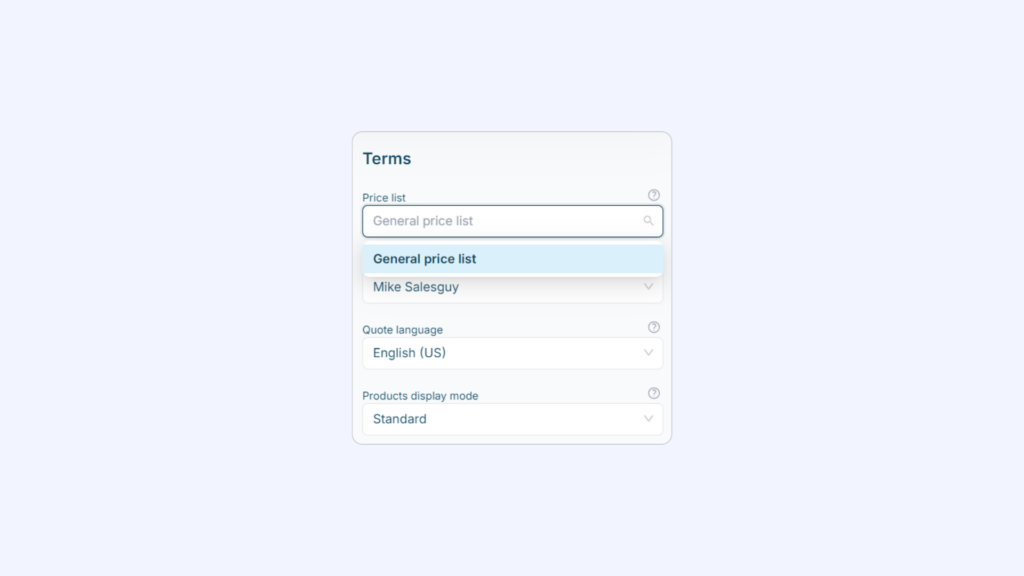Click the Terms heading
This screenshot has width=1024, height=576.
(387, 159)
